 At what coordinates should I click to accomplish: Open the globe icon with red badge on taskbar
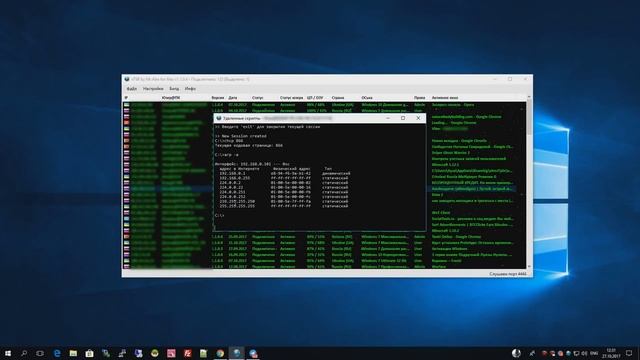pyautogui.click(x=253, y=353)
